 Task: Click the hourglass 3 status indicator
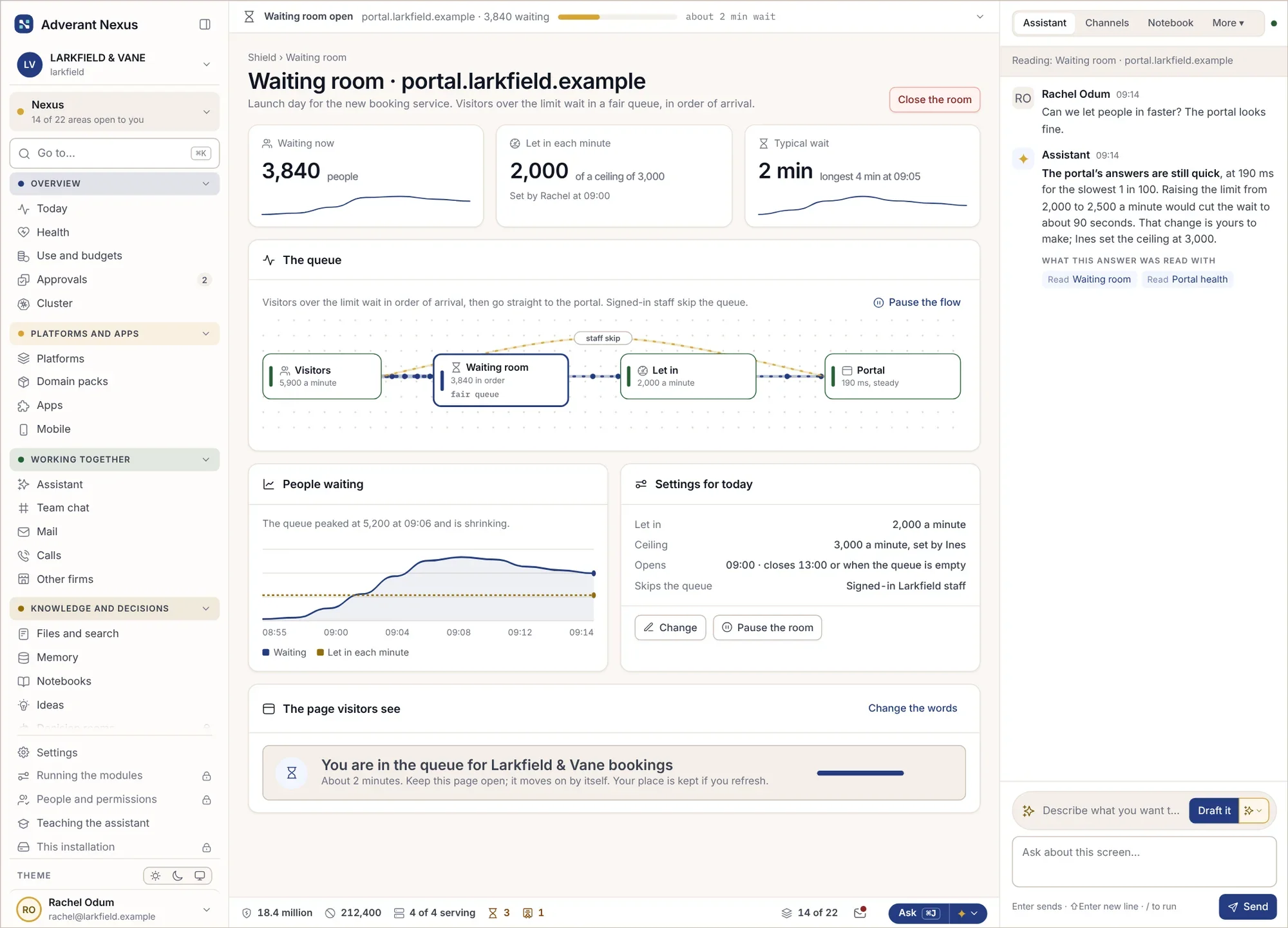coord(499,913)
